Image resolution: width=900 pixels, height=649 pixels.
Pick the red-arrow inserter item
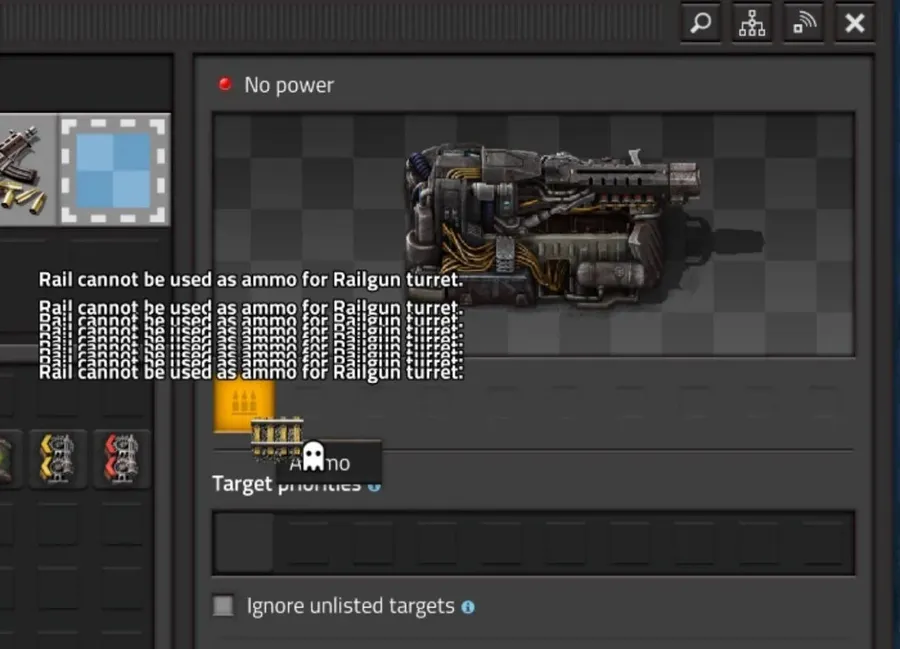[122, 458]
